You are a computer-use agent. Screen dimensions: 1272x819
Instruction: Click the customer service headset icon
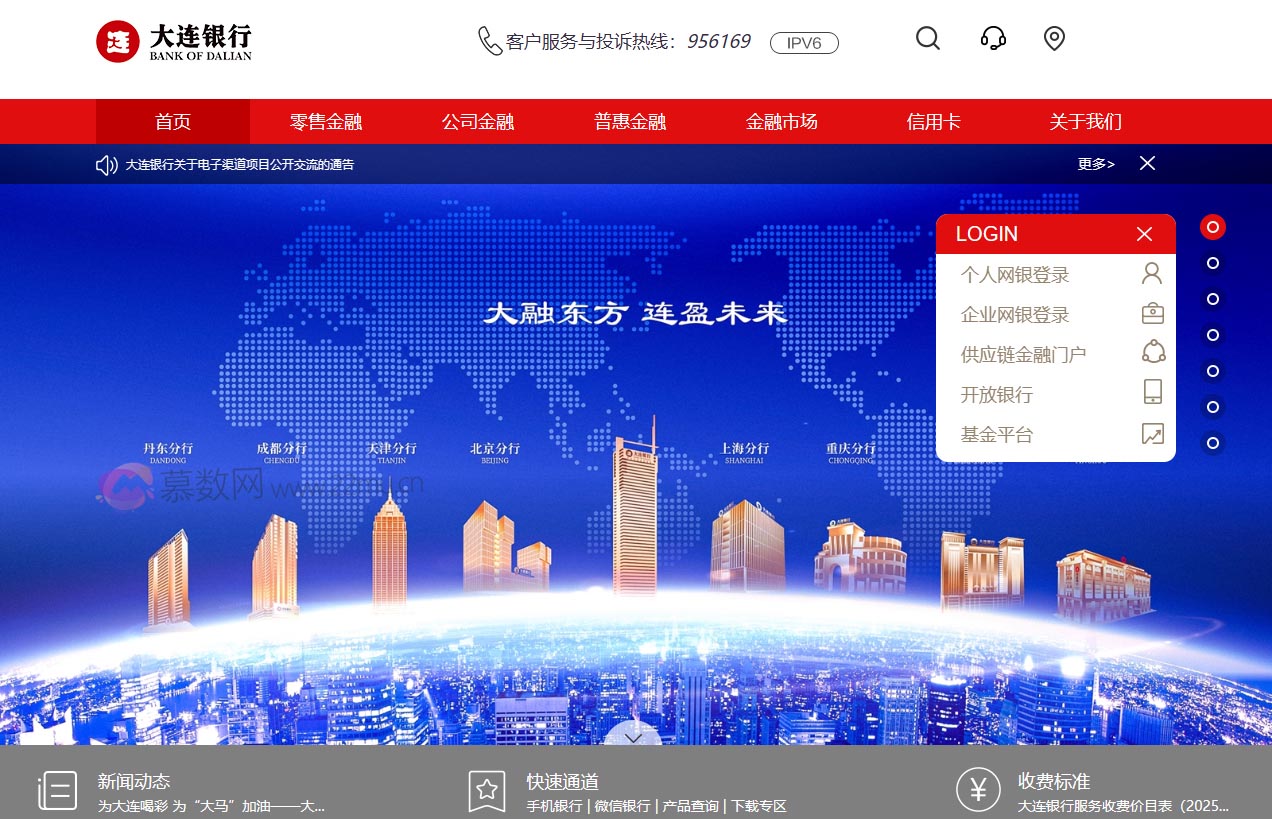[x=992, y=38]
